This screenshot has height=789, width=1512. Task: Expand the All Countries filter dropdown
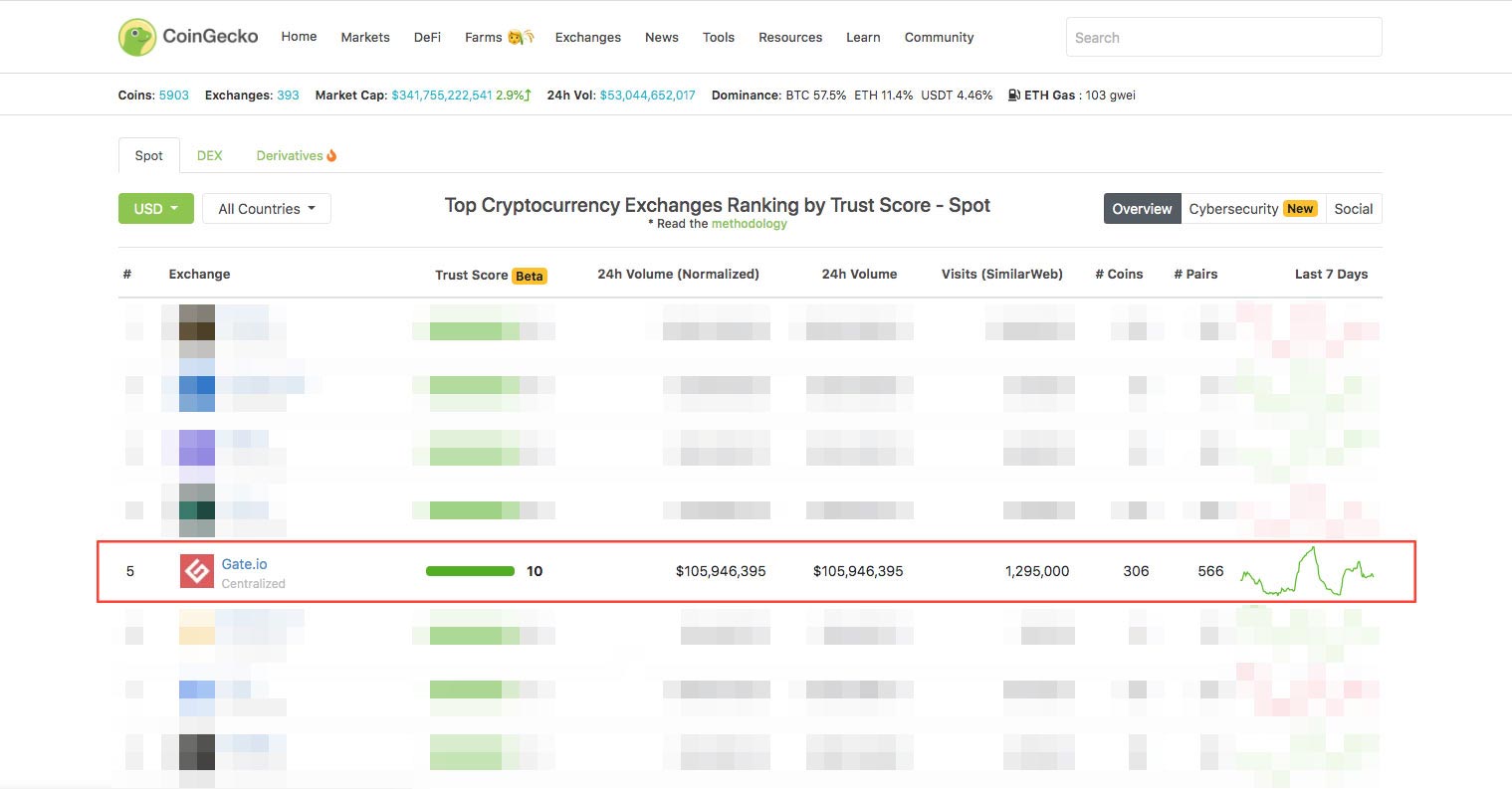pyautogui.click(x=266, y=209)
